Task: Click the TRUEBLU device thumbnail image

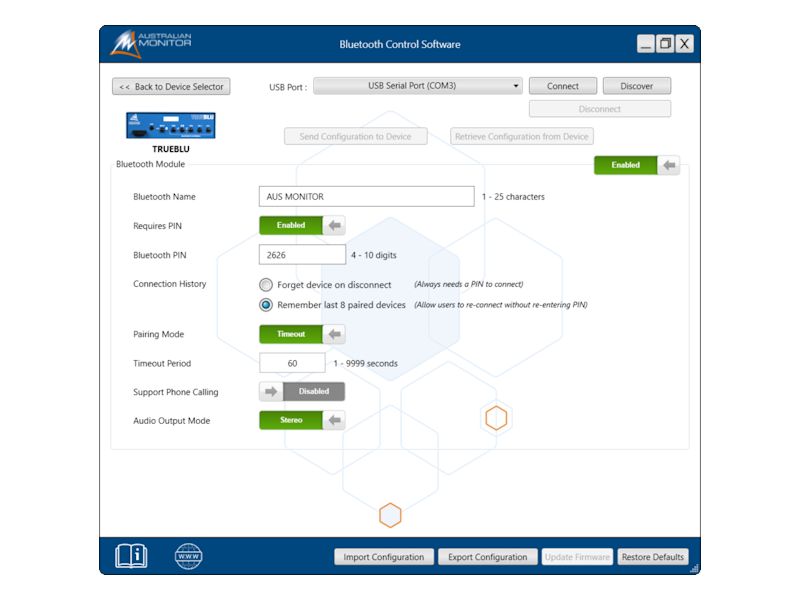Action: click(x=171, y=125)
